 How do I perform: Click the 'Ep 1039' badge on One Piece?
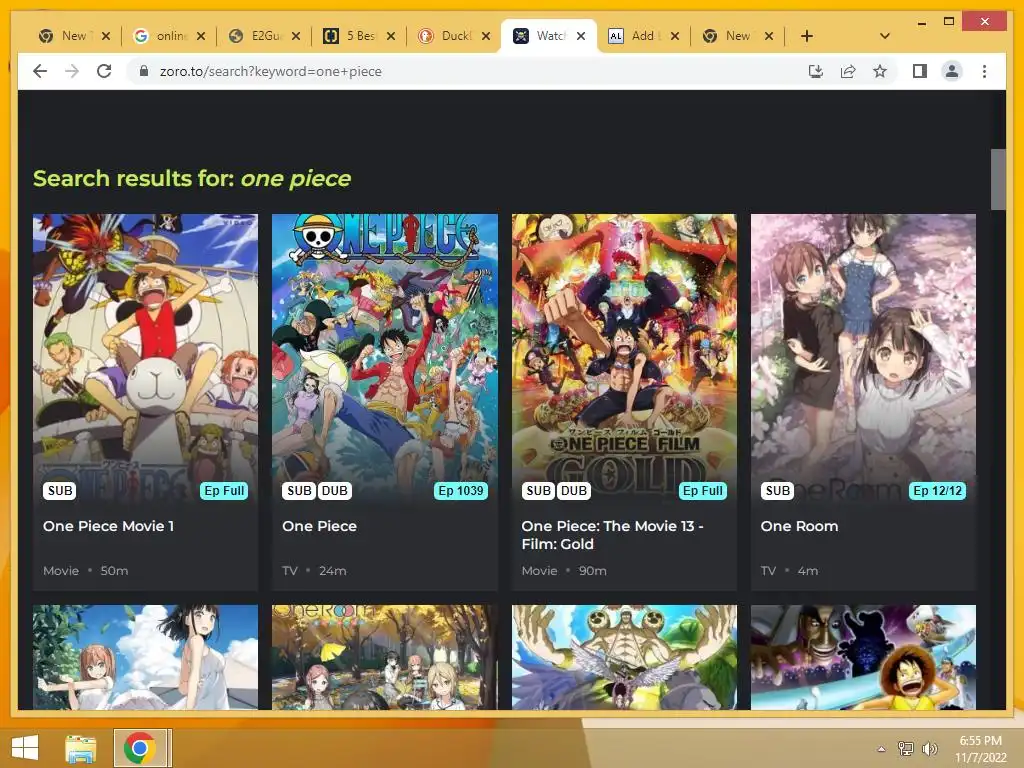460,490
